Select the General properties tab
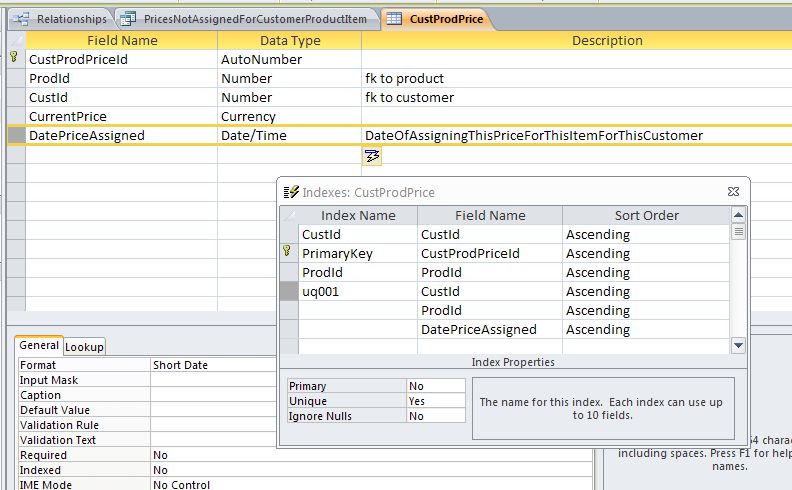The image size is (792, 490). click(39, 346)
